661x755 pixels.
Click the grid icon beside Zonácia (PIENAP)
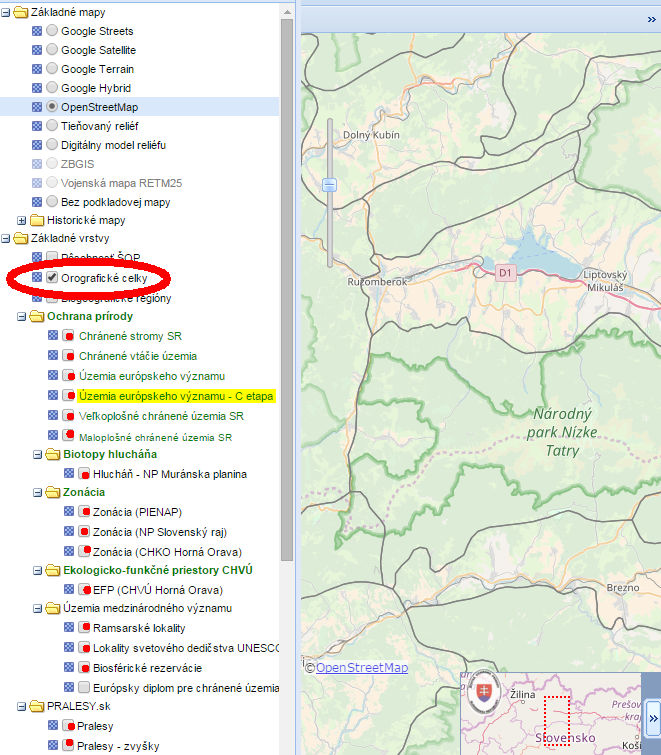tap(69, 513)
